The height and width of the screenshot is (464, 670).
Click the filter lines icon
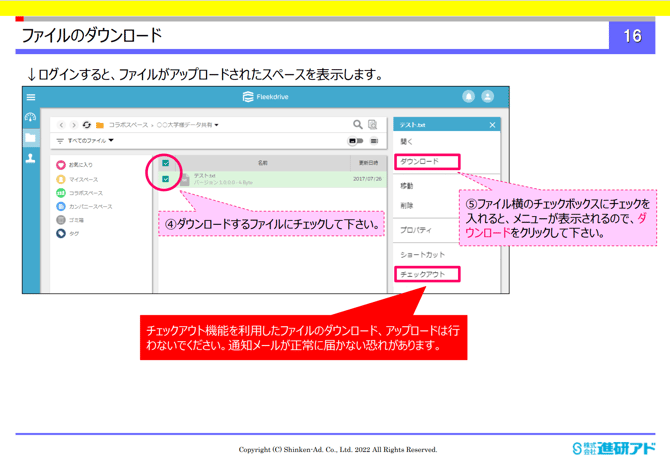tap(60, 141)
